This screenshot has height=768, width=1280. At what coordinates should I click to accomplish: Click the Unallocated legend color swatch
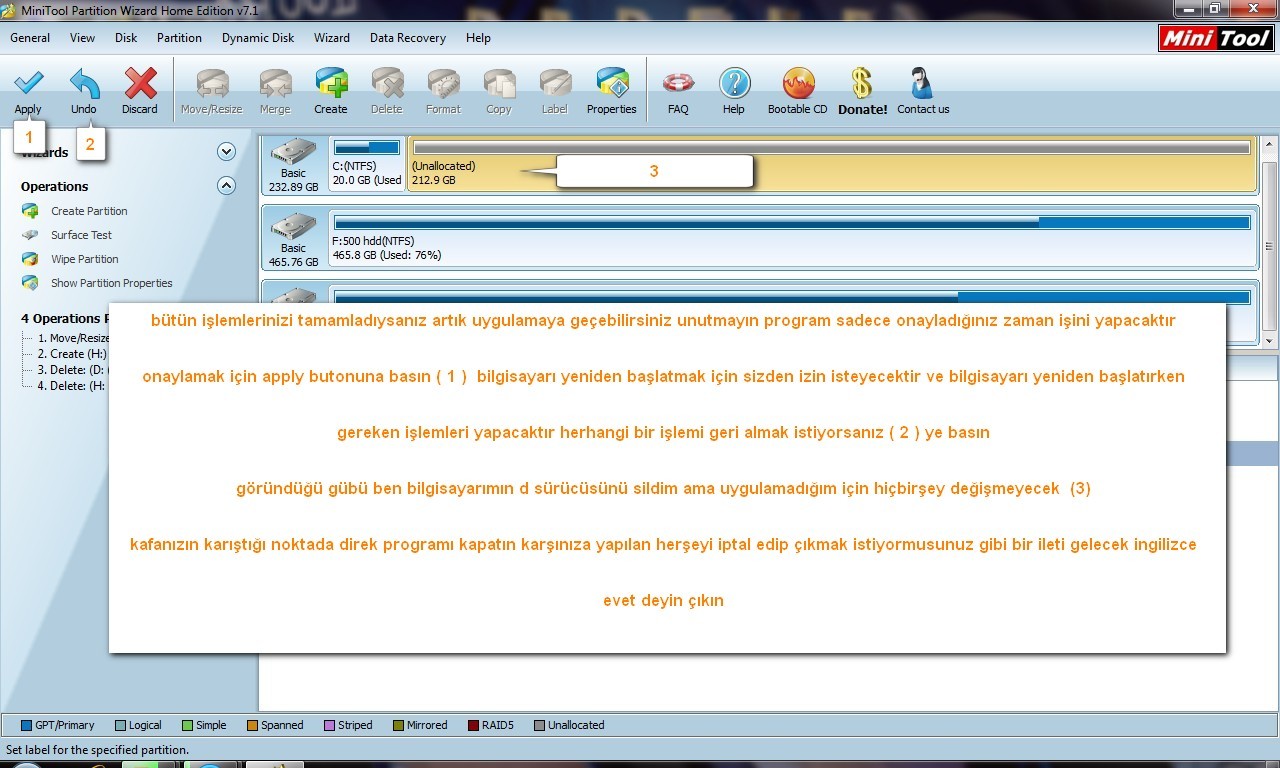pyautogui.click(x=540, y=726)
